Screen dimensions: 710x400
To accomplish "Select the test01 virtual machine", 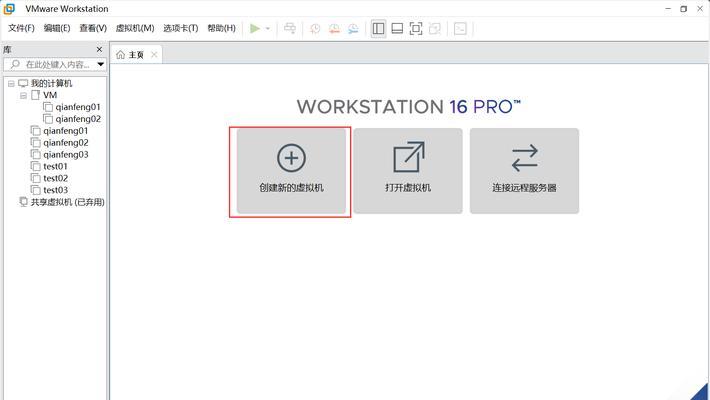I will pyautogui.click(x=55, y=166).
